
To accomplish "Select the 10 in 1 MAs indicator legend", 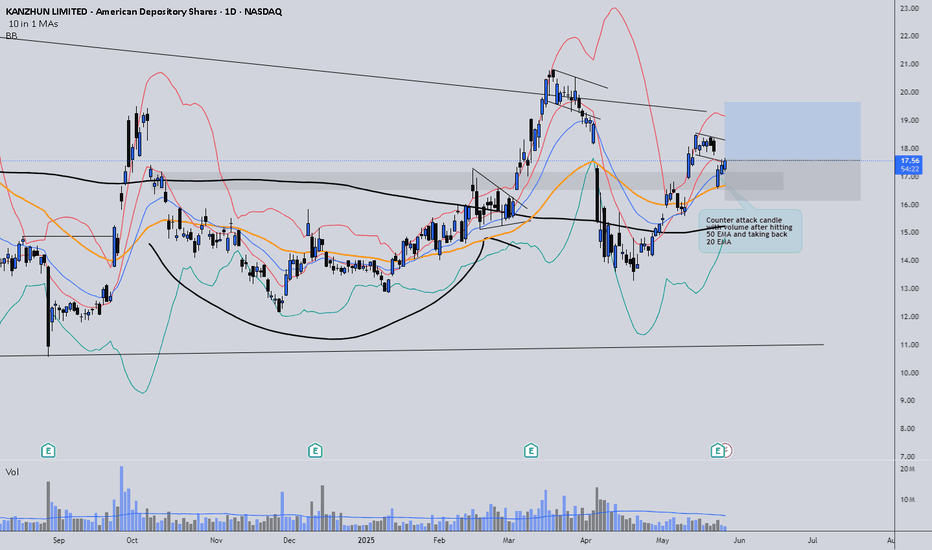I will 33,24.
